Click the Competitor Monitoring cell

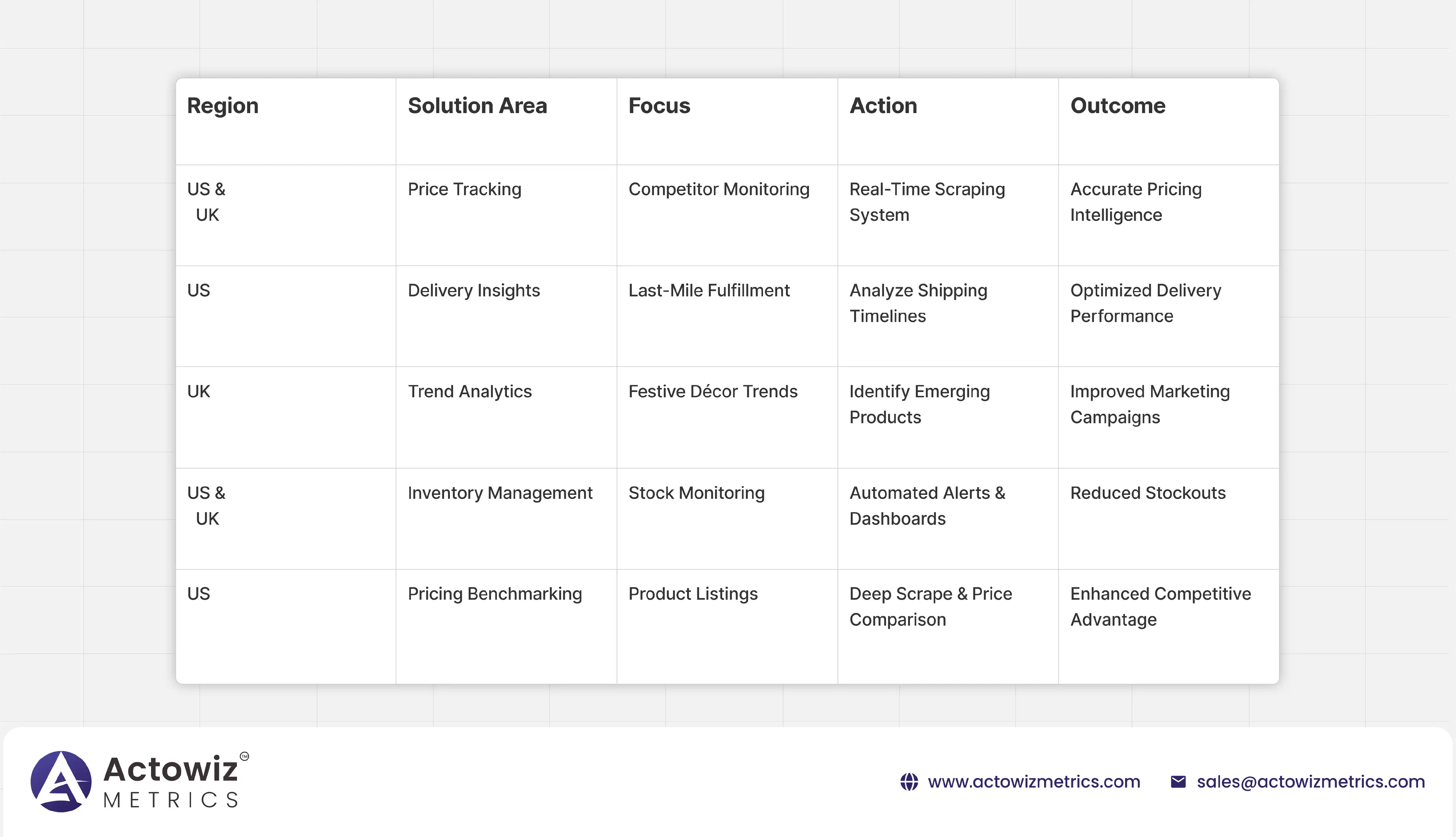click(718, 189)
